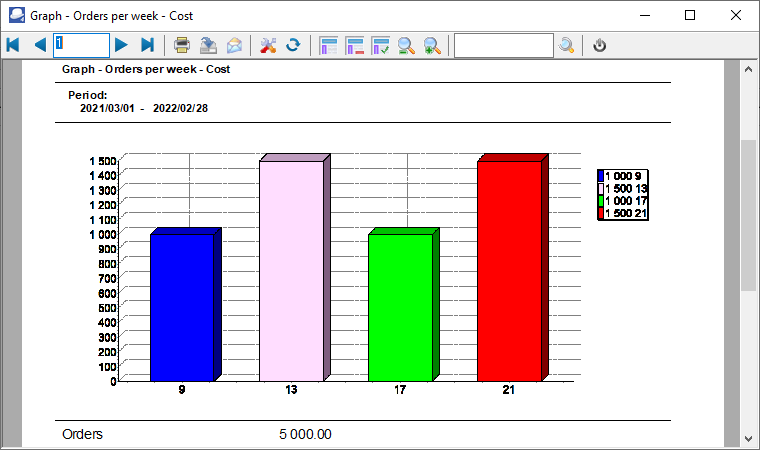Click the Orders label below graph
Viewport: 760px width, 450px height.
(82, 434)
